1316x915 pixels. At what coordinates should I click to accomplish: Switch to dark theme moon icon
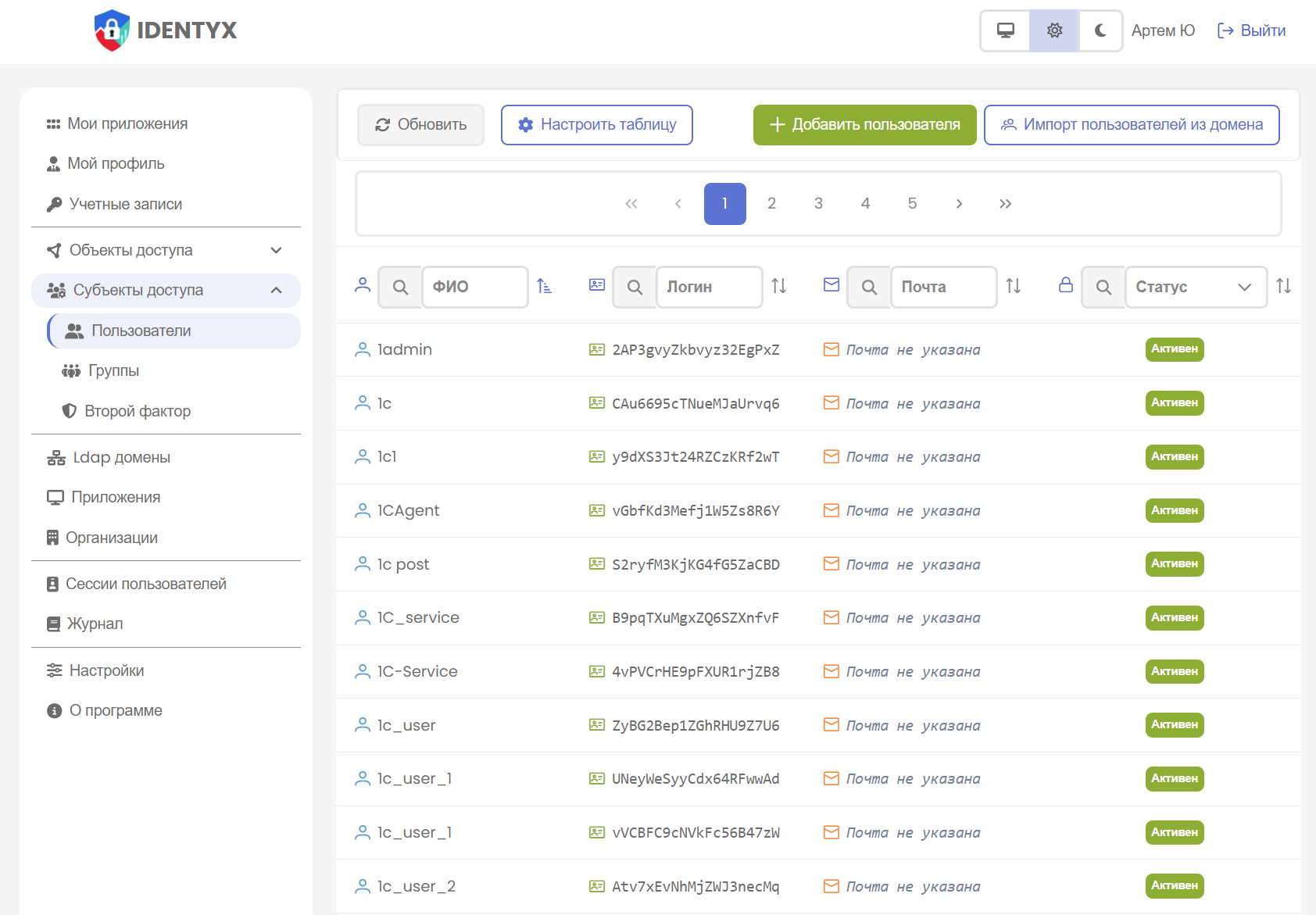(x=1100, y=30)
